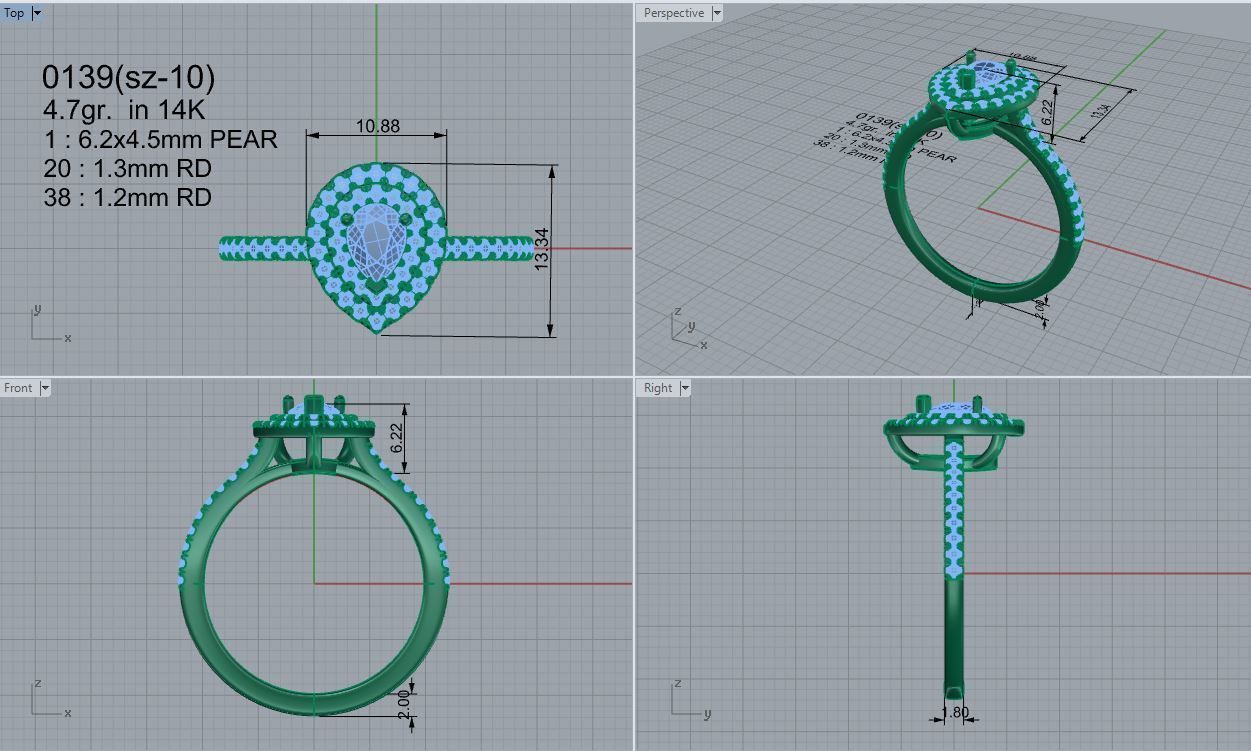Select the '0139(sz-10)' title text

(128, 77)
